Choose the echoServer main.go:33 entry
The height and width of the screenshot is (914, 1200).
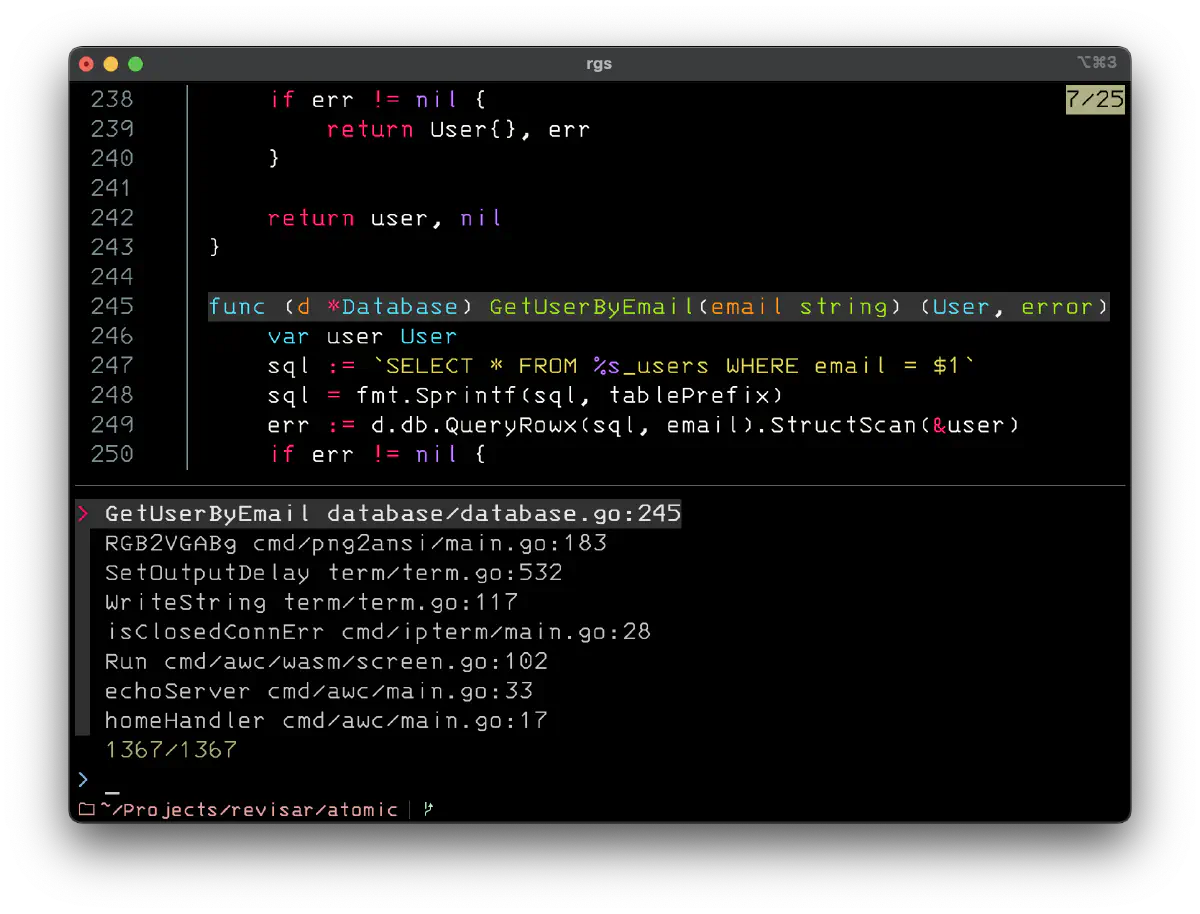pos(318,691)
